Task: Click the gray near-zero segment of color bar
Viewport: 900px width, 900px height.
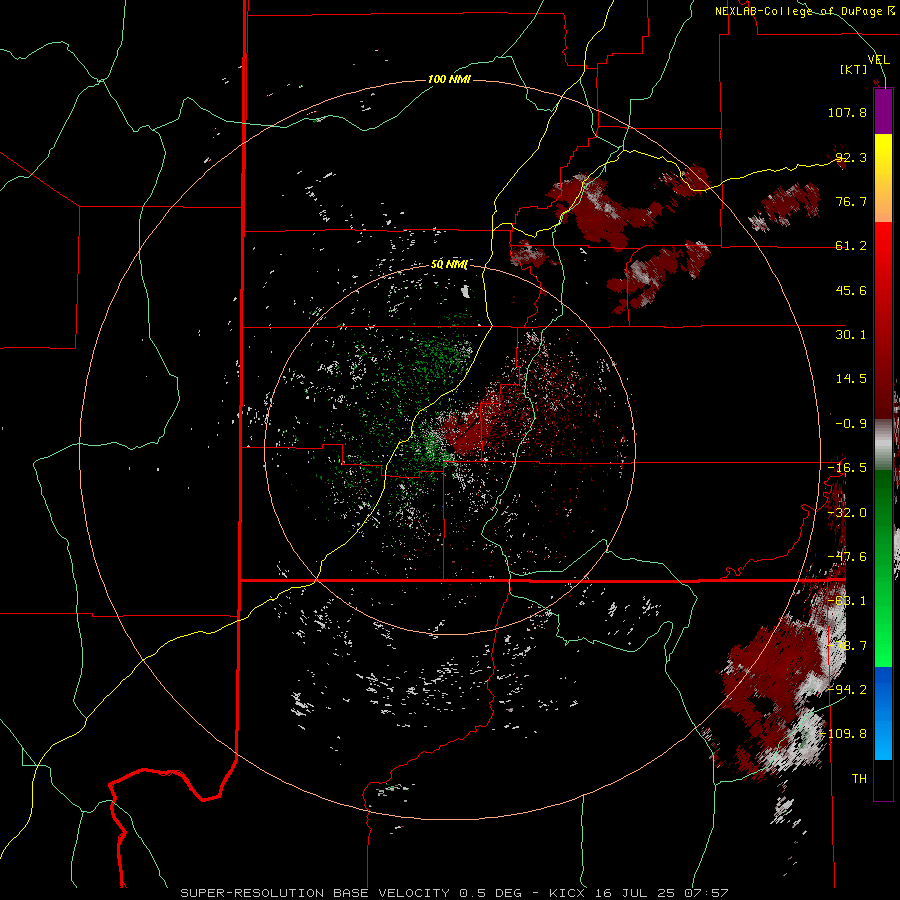Action: [883, 445]
